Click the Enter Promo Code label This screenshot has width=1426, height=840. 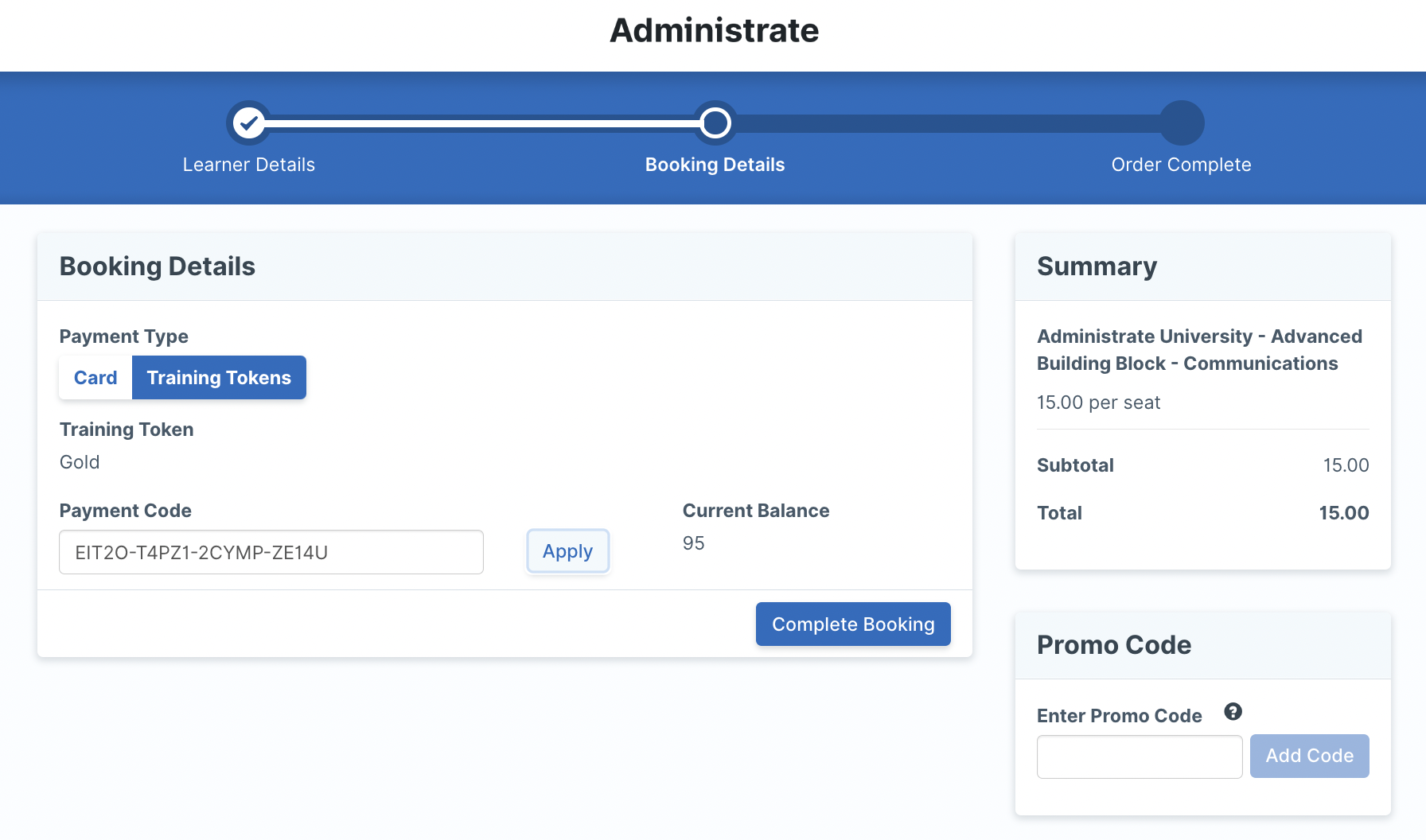(1119, 716)
